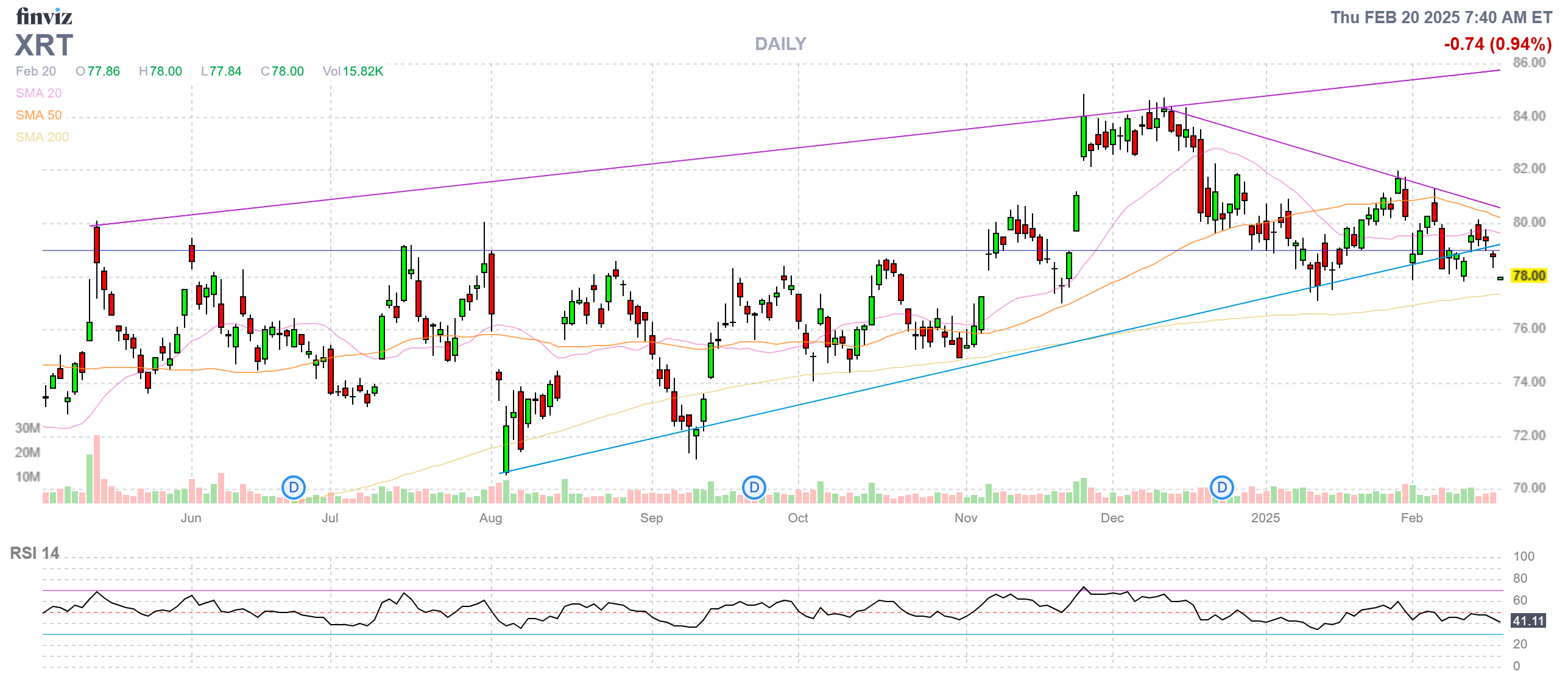This screenshot has height=685, width=1568.
Task: Click the dividend marker nearest the Jul label
Action: click(x=294, y=488)
